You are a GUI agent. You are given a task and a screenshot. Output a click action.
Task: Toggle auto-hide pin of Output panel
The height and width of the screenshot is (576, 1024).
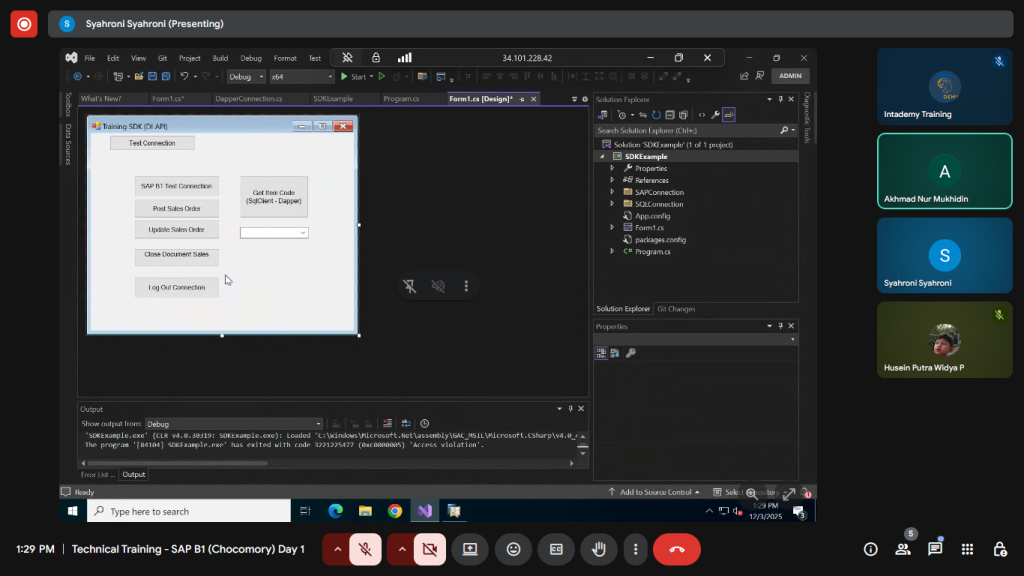[570, 409]
